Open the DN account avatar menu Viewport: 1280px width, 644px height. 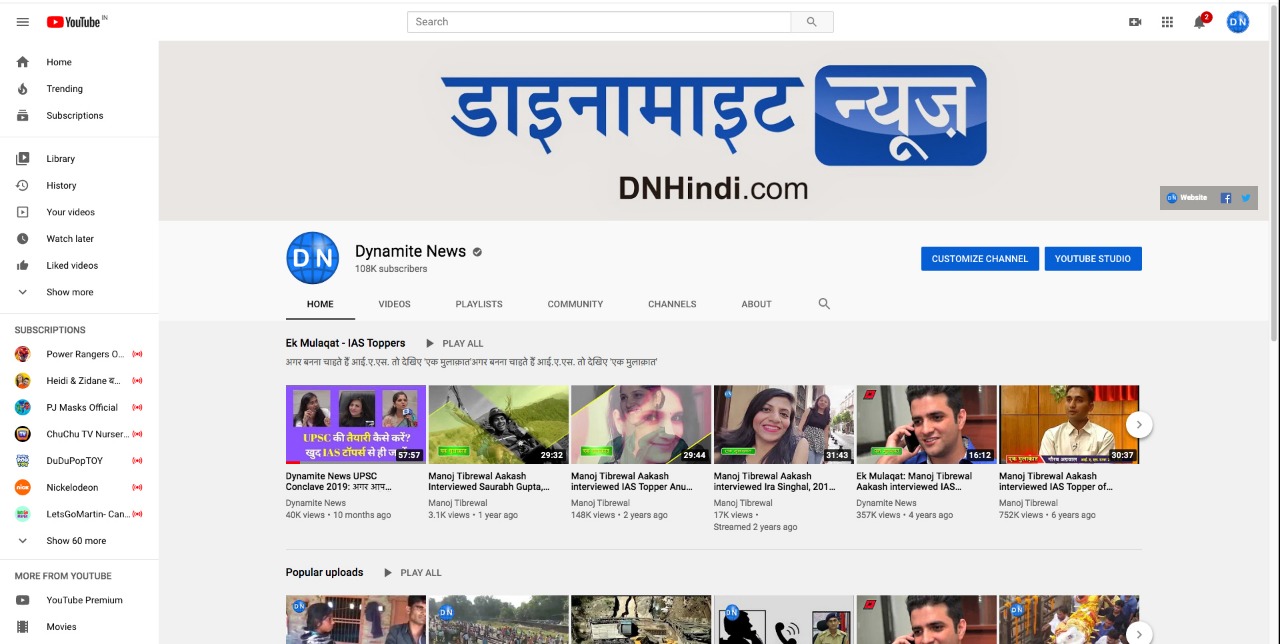tap(1238, 22)
